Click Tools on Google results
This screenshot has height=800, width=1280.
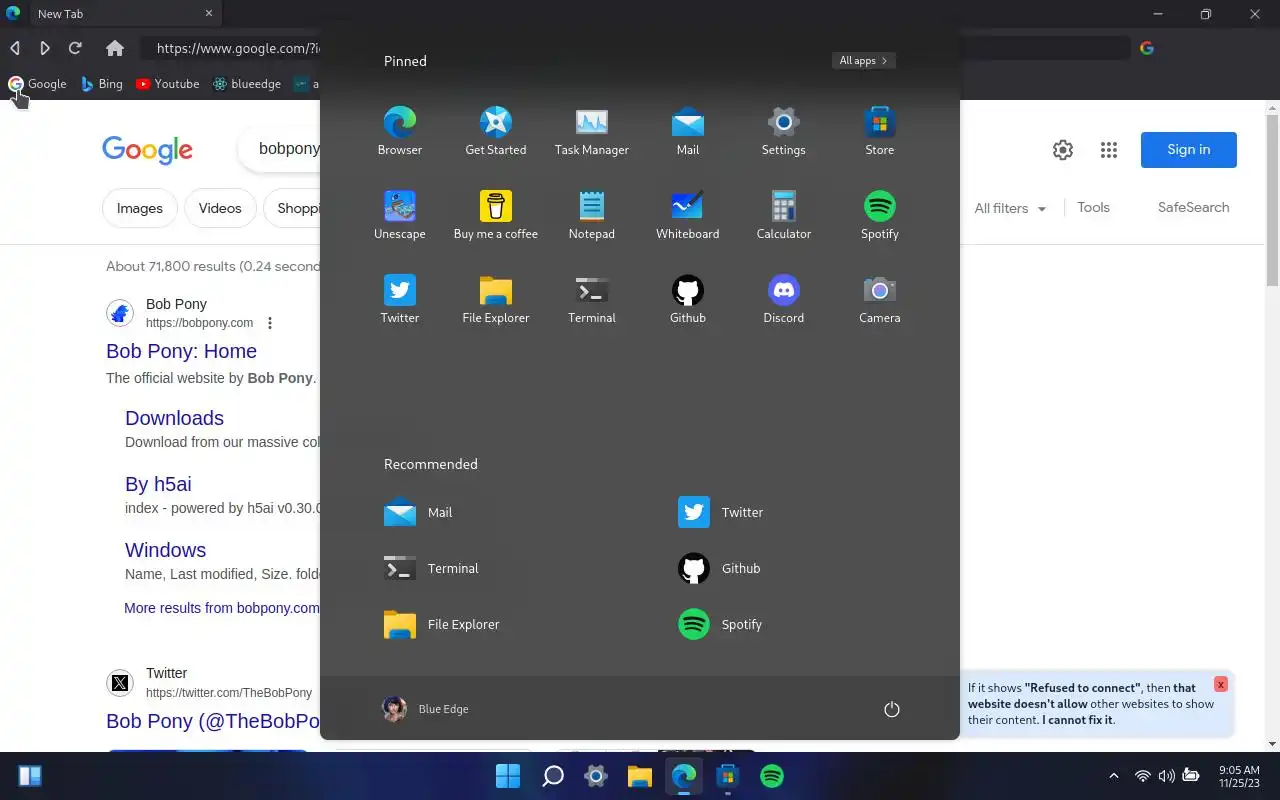click(x=1093, y=207)
